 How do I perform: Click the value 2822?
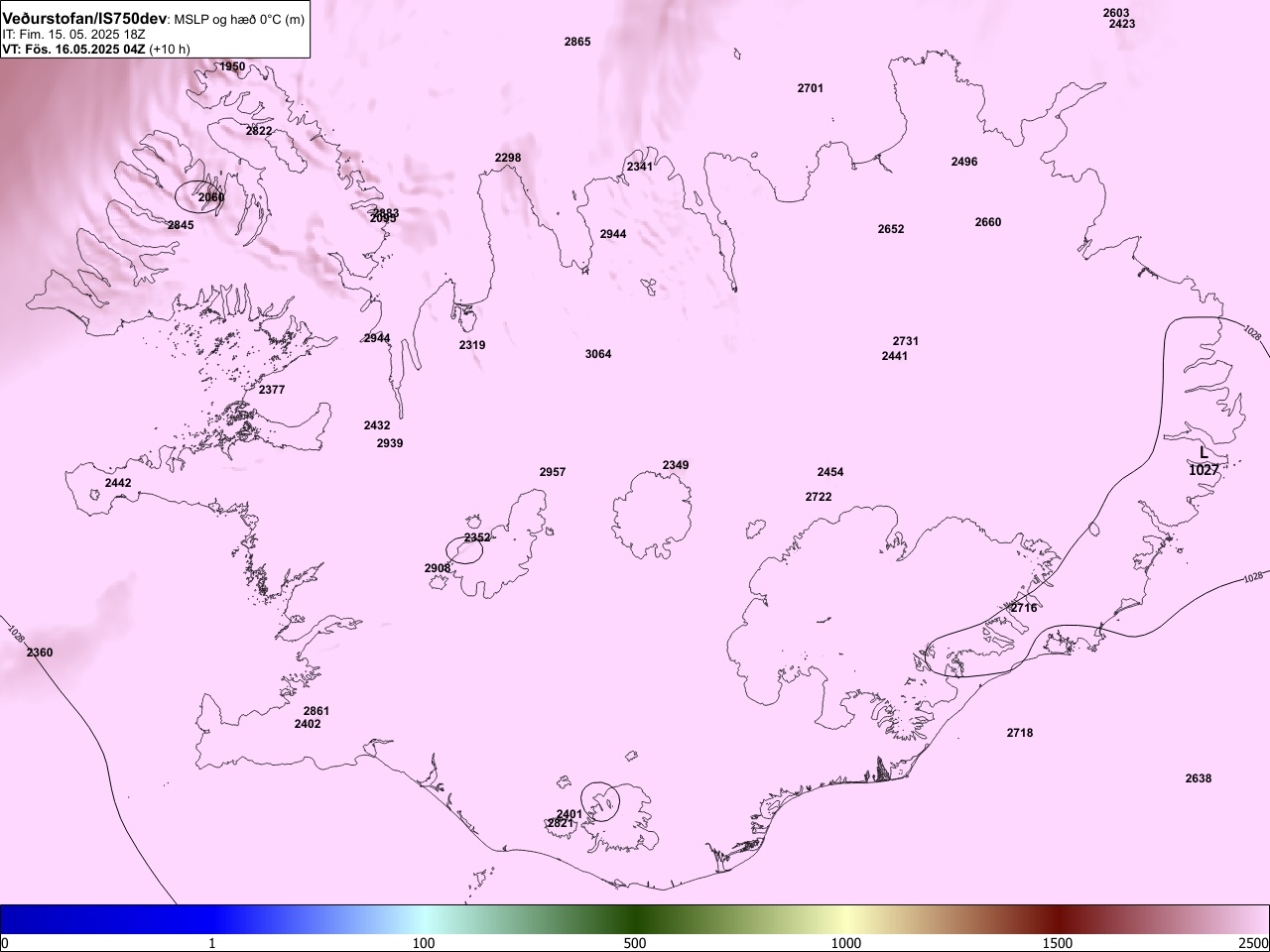point(259,131)
